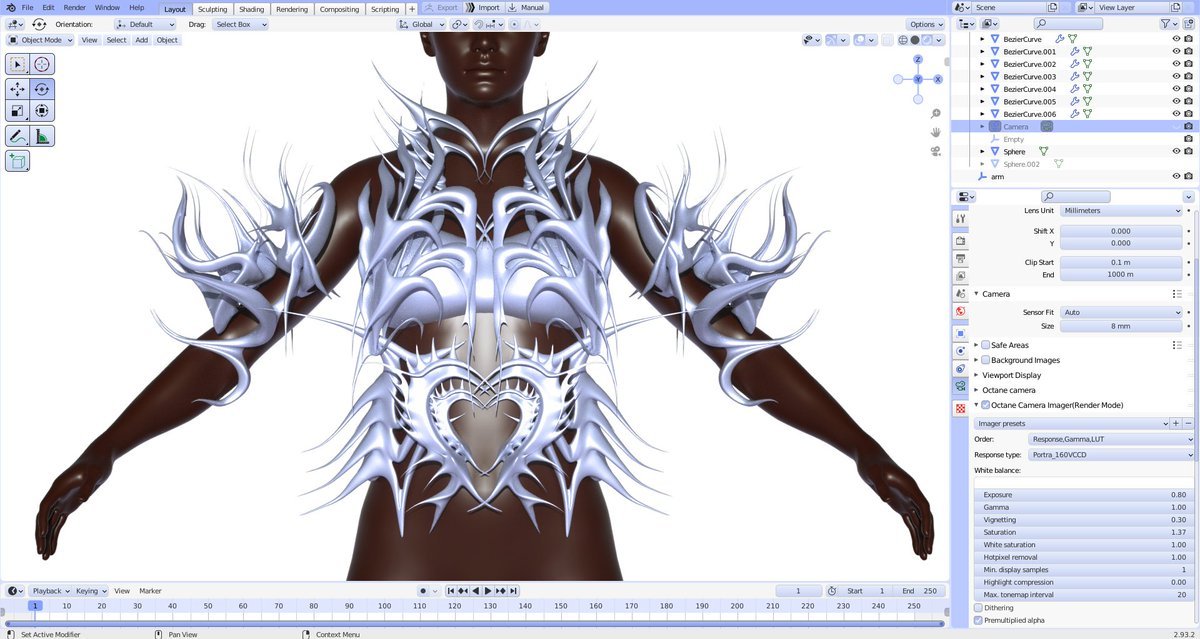This screenshot has width=1200, height=639.
Task: Enable the Dithering checkbox
Action: point(978,608)
